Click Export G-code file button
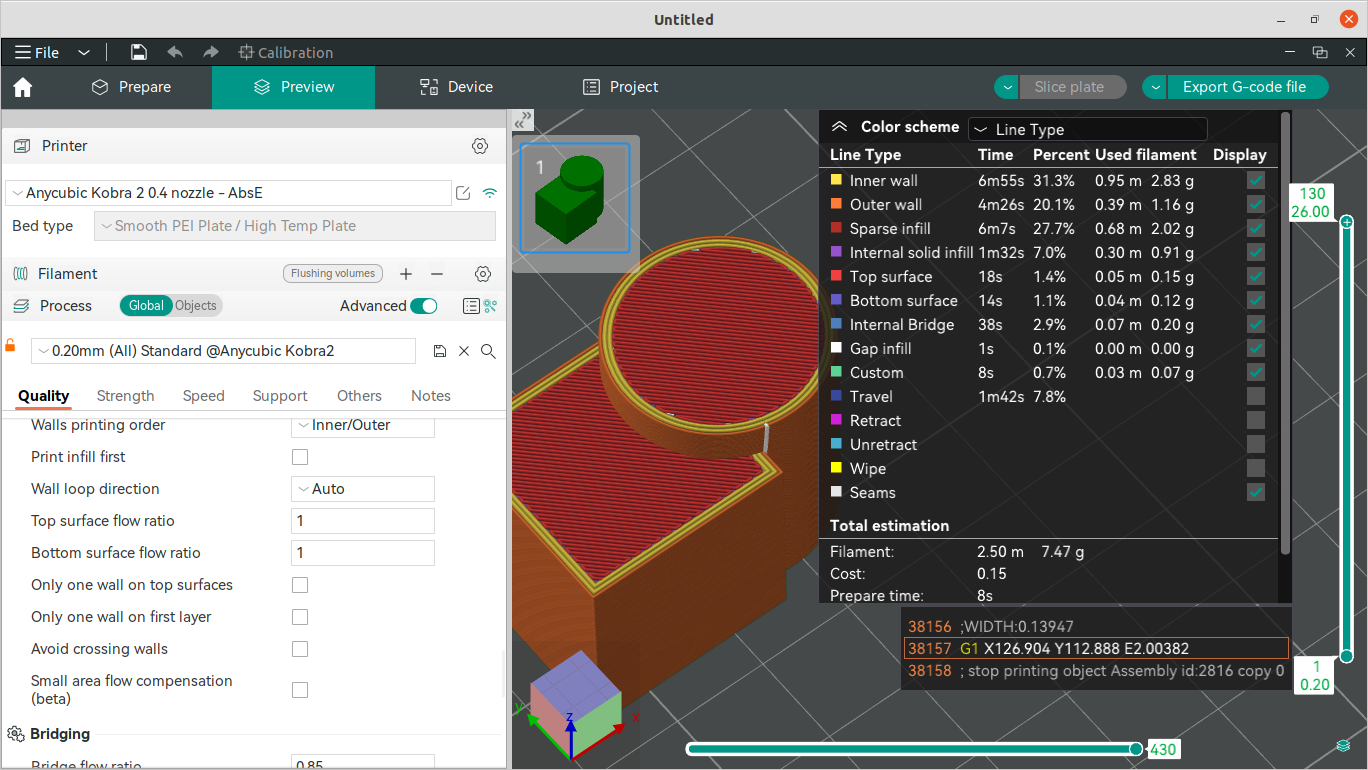Screen dimensions: 1368x770 point(1244,87)
